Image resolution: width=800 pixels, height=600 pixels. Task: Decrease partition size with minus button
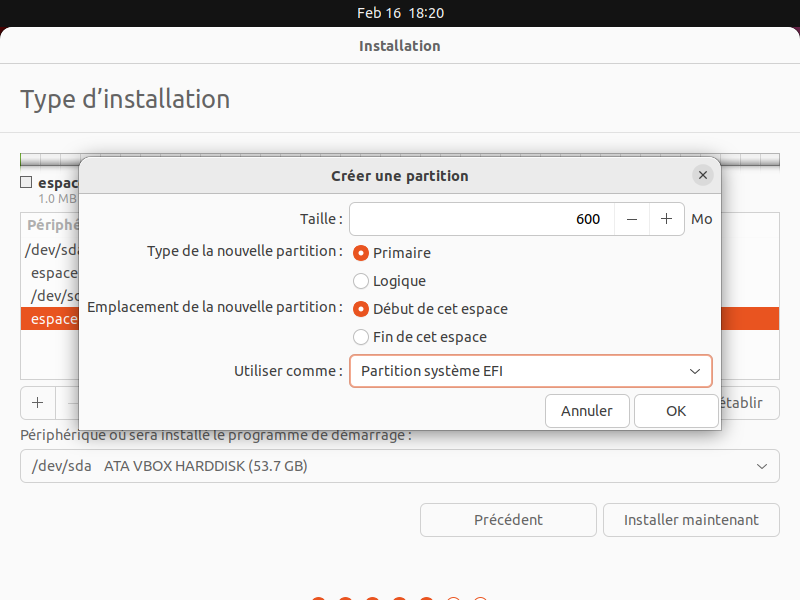click(632, 219)
